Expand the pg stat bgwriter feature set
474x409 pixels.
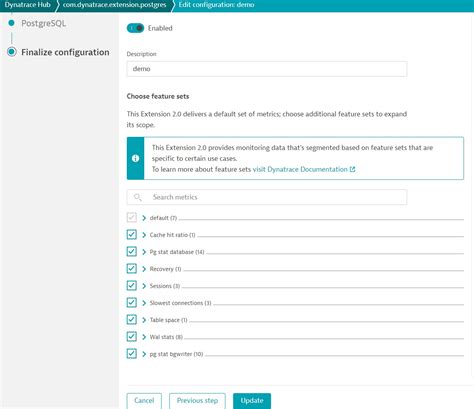tap(144, 354)
